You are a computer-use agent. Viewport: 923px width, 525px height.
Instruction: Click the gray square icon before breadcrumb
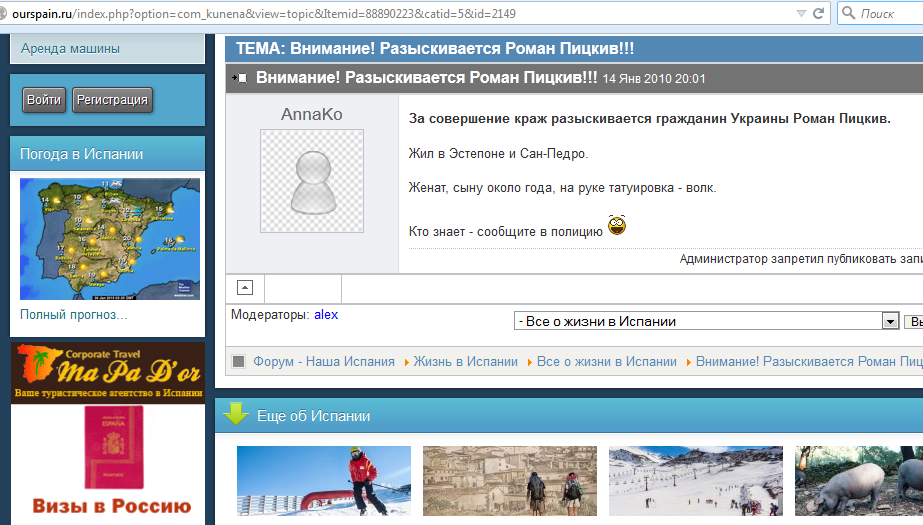239,362
